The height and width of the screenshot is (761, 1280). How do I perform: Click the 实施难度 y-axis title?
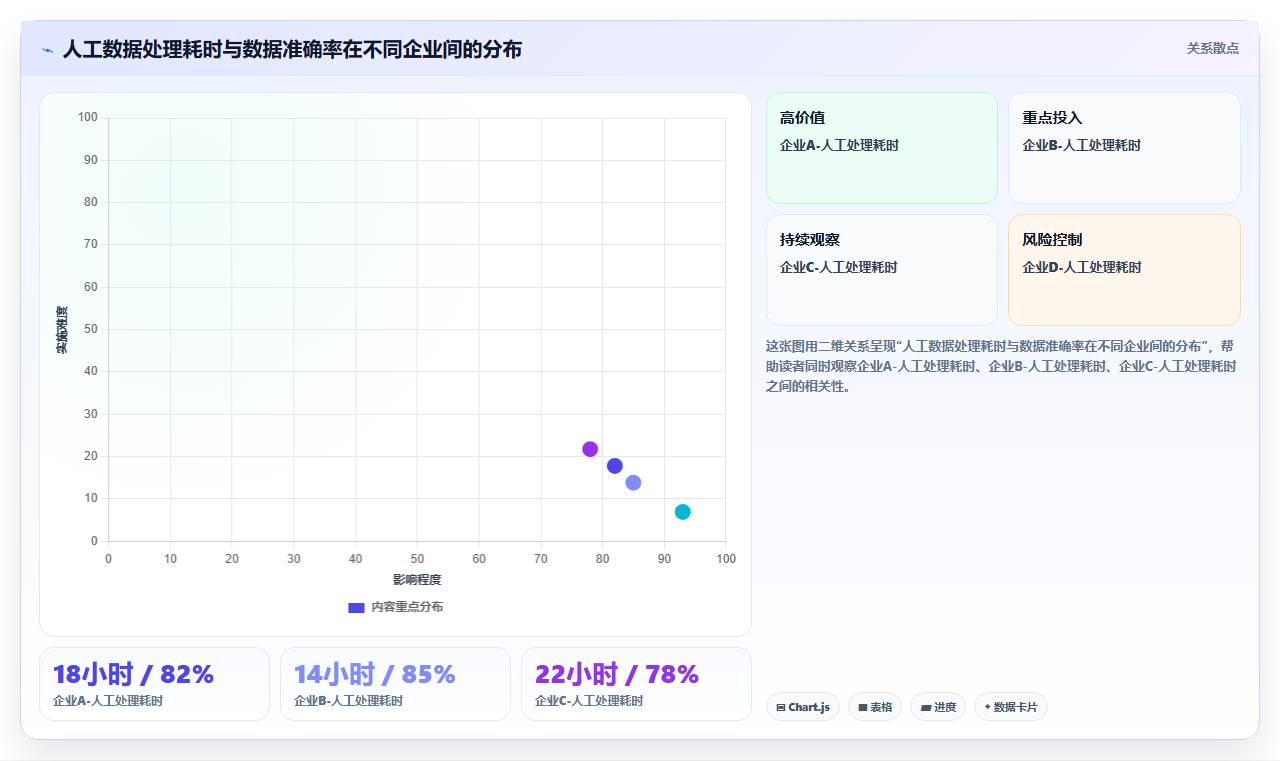62,330
